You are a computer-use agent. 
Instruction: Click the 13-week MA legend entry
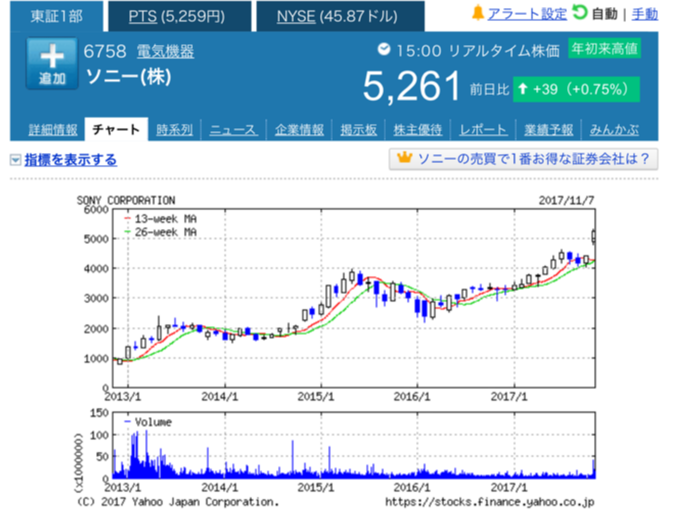click(x=161, y=219)
